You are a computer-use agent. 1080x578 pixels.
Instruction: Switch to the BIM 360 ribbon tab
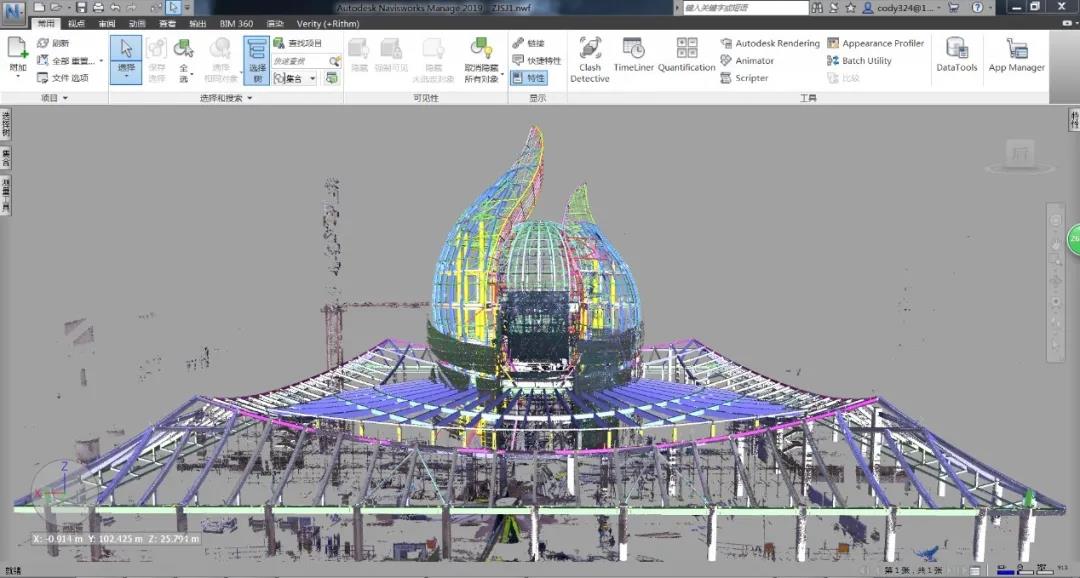(x=236, y=23)
